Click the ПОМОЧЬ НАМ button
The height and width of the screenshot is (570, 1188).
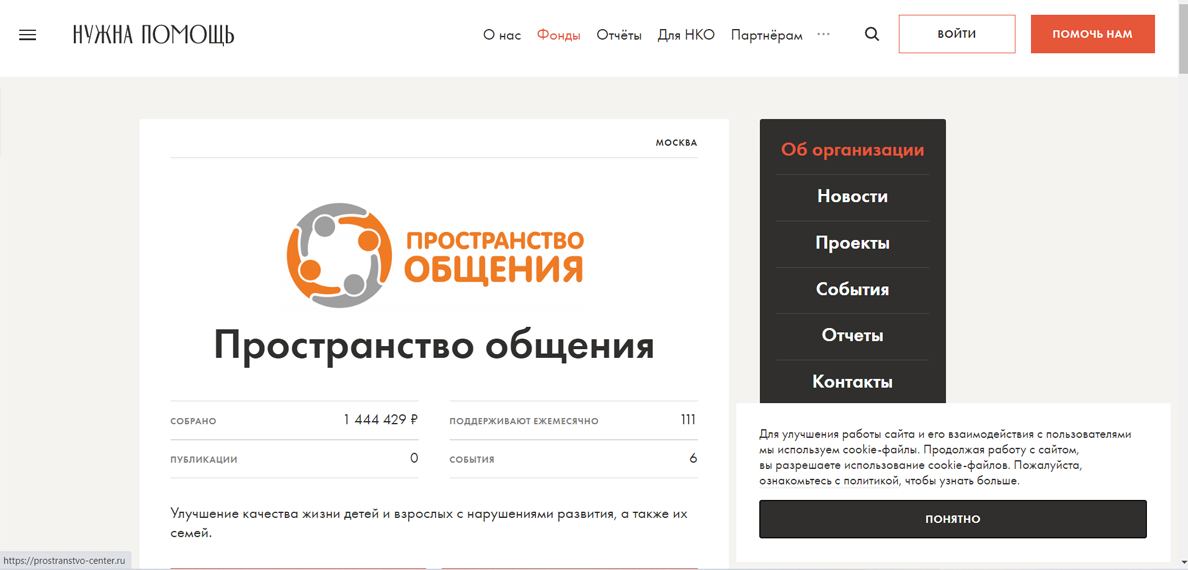pyautogui.click(x=1093, y=34)
